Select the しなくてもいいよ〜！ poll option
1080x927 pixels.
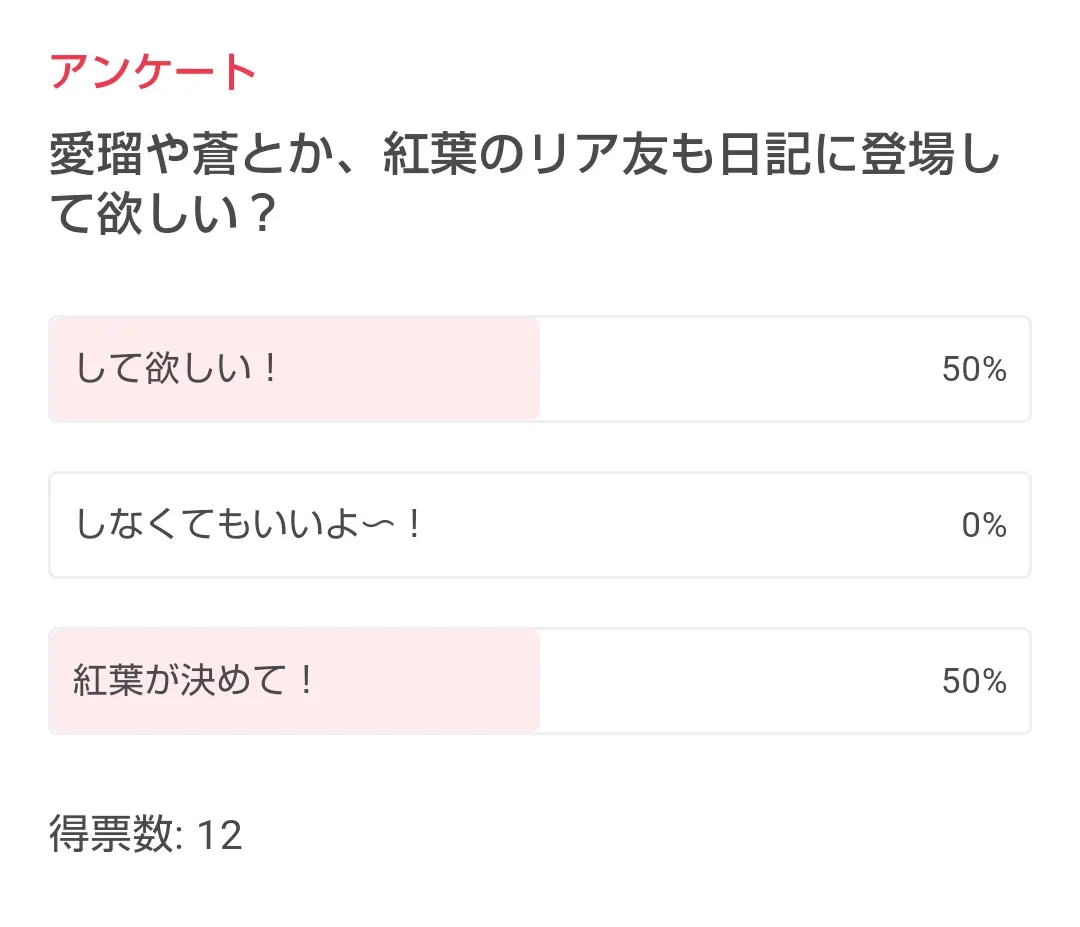pyautogui.click(x=539, y=525)
